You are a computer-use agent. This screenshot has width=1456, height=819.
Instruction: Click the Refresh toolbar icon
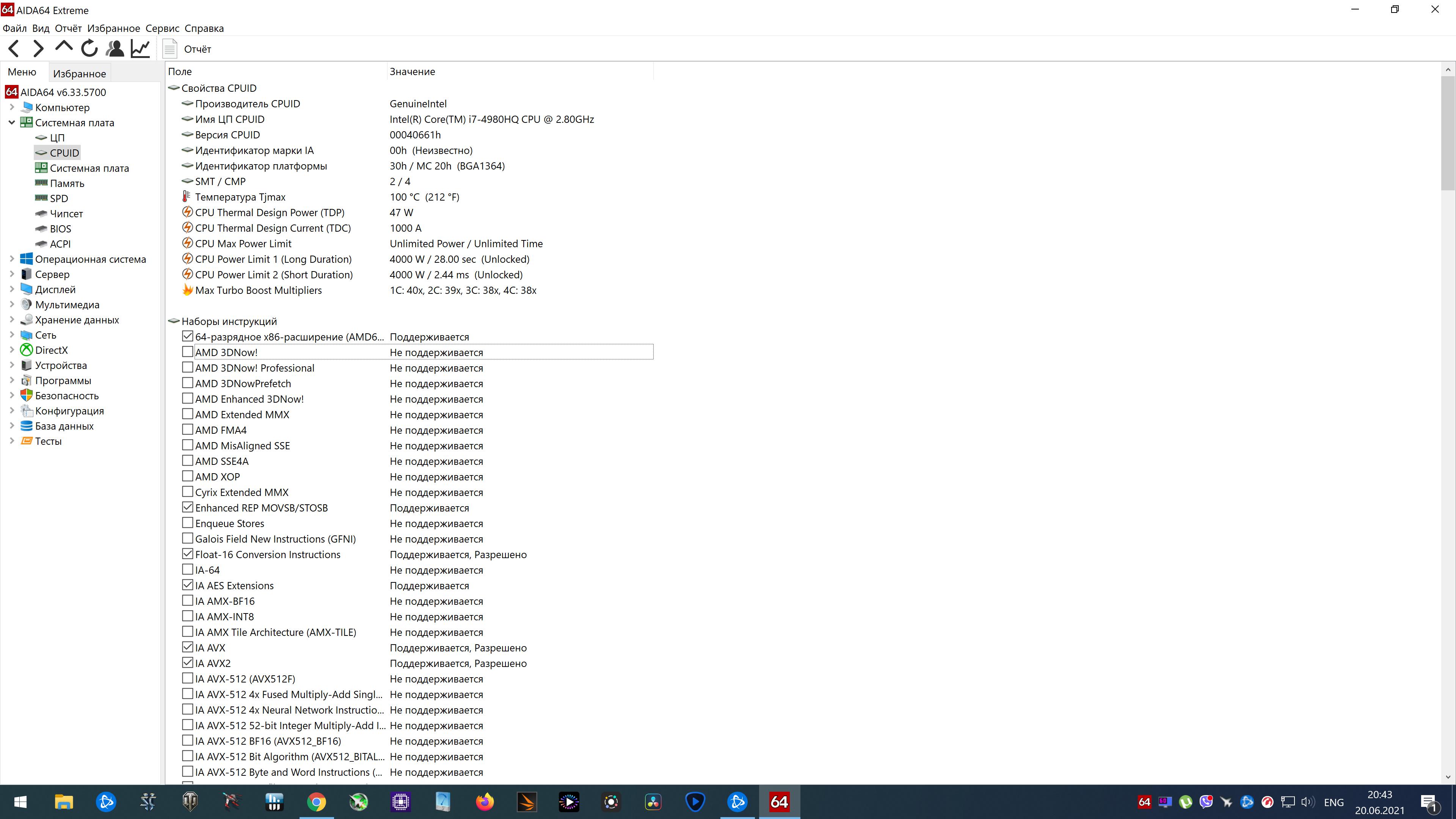89,49
